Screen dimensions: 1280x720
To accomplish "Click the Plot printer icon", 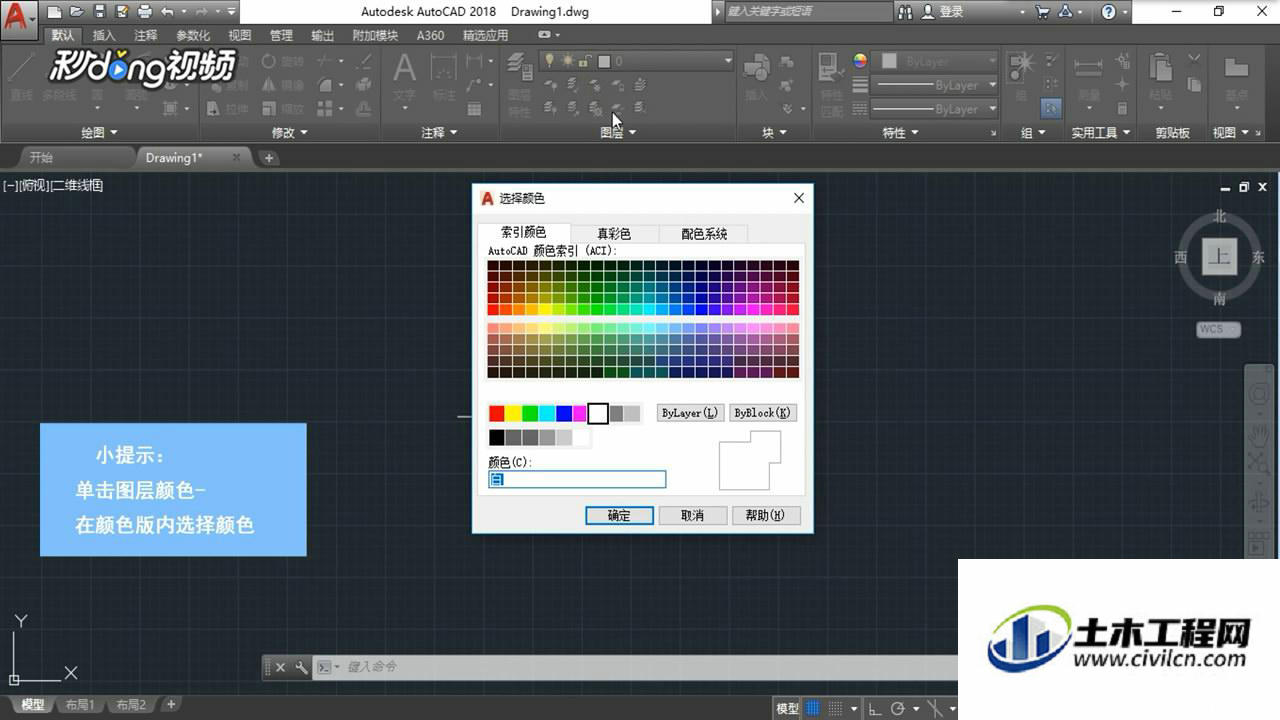I will click(x=144, y=12).
